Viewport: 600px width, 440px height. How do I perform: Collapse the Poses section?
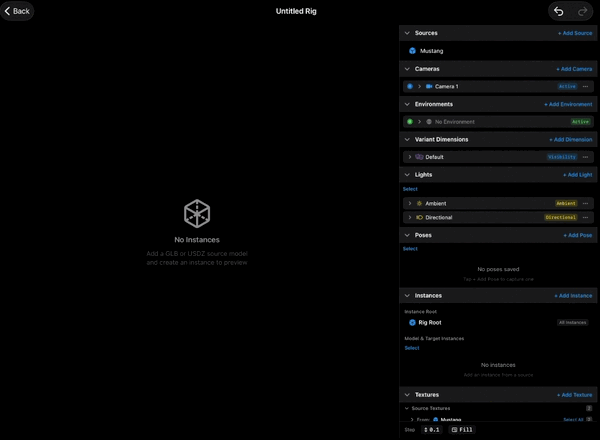[407, 235]
